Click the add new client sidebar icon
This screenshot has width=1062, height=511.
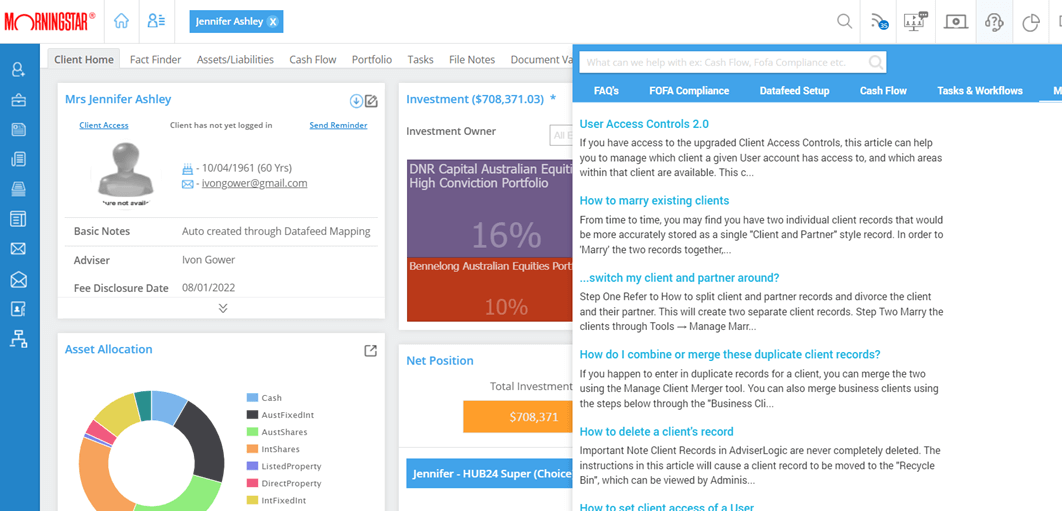click(19, 69)
